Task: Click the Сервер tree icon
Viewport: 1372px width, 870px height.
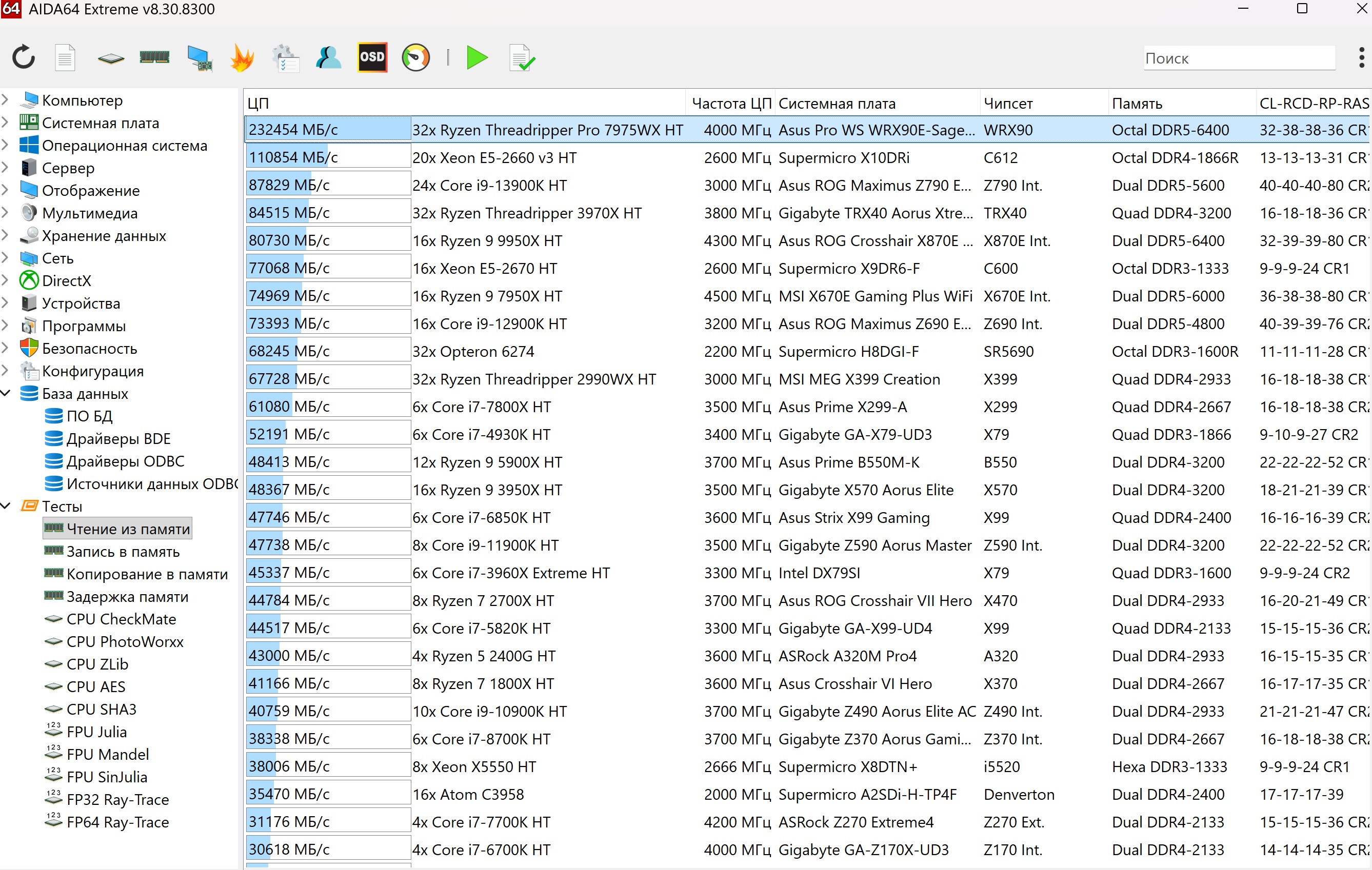Action: coord(29,168)
